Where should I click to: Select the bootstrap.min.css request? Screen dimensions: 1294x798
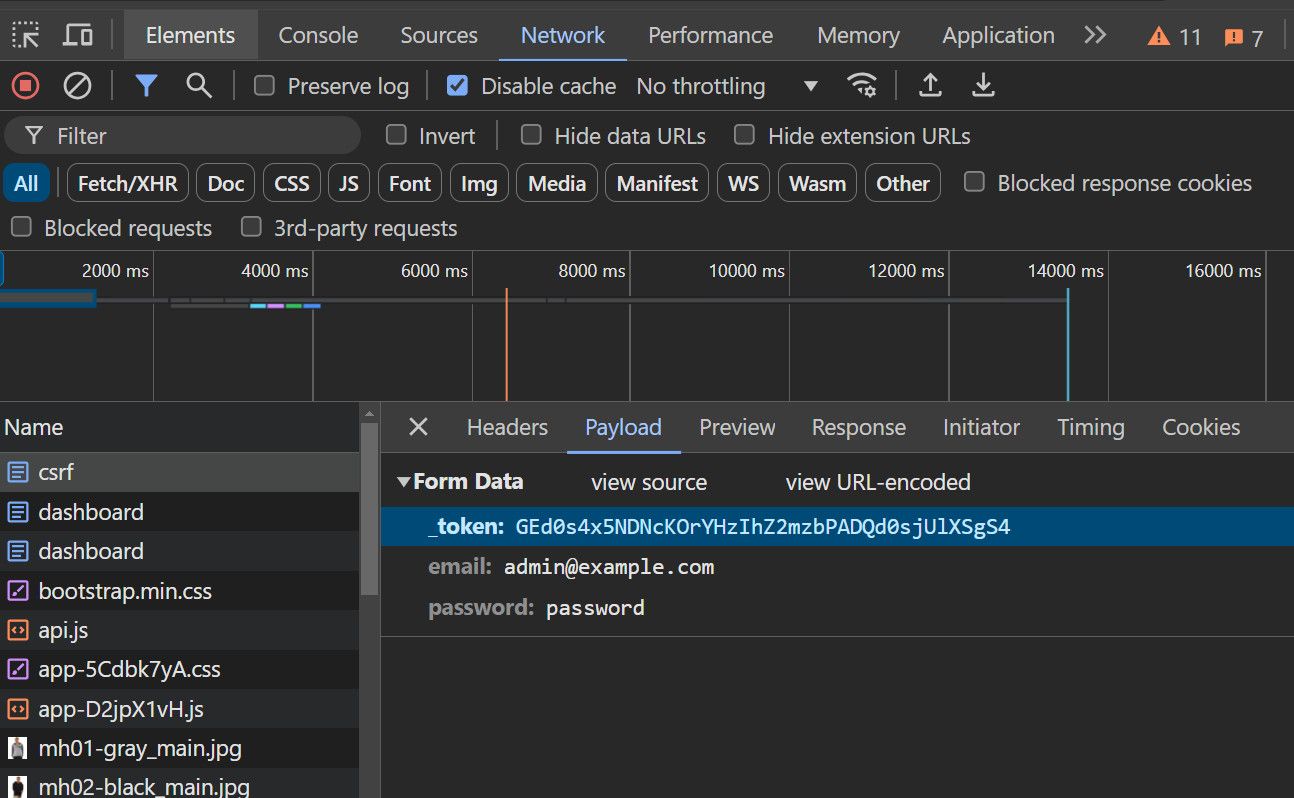tap(179, 591)
